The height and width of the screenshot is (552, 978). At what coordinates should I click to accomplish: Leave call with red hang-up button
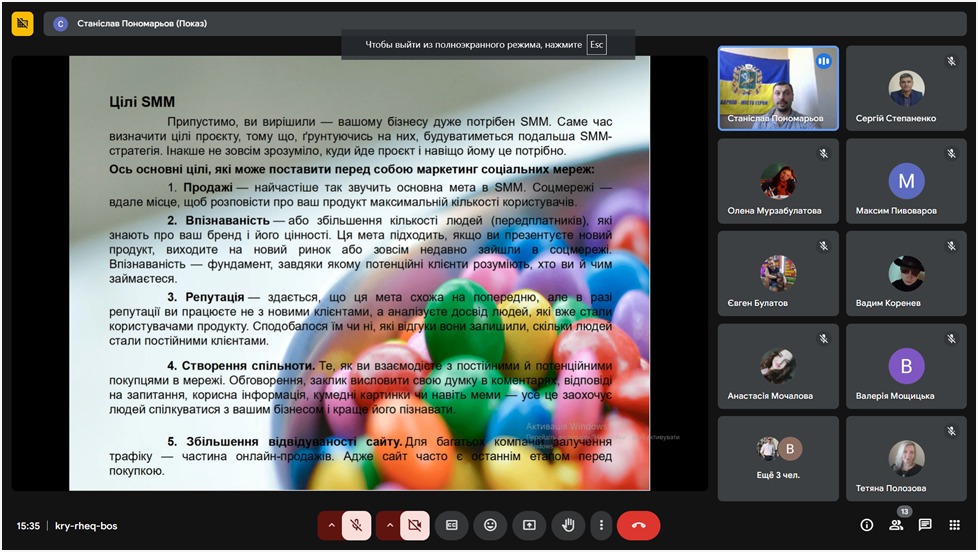(x=638, y=525)
